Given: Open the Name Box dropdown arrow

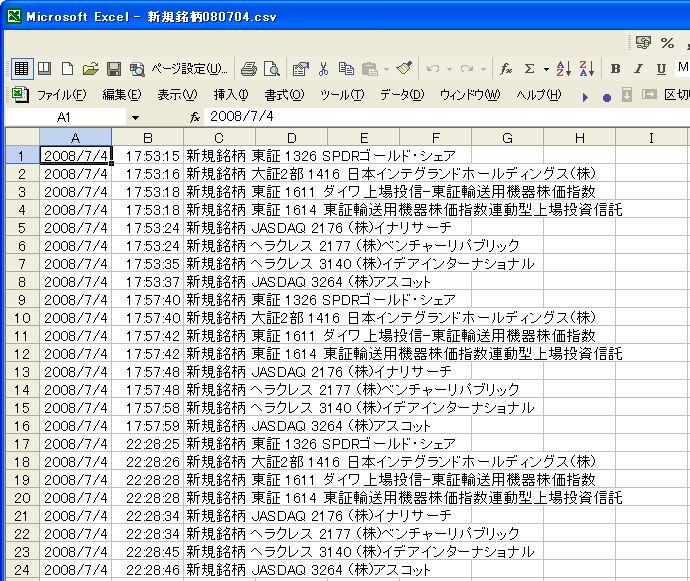Looking at the screenshot, I should [135, 118].
